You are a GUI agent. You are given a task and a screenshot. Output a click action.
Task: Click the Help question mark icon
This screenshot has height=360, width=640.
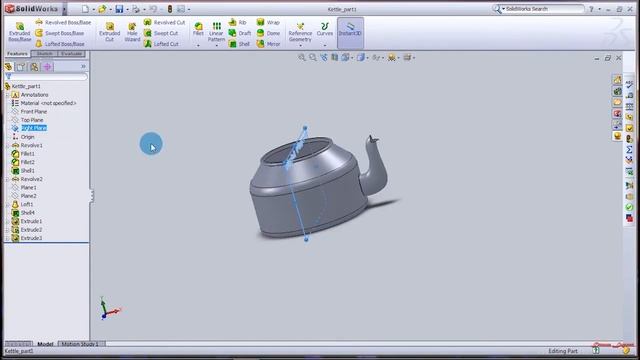pyautogui.click(x=591, y=9)
